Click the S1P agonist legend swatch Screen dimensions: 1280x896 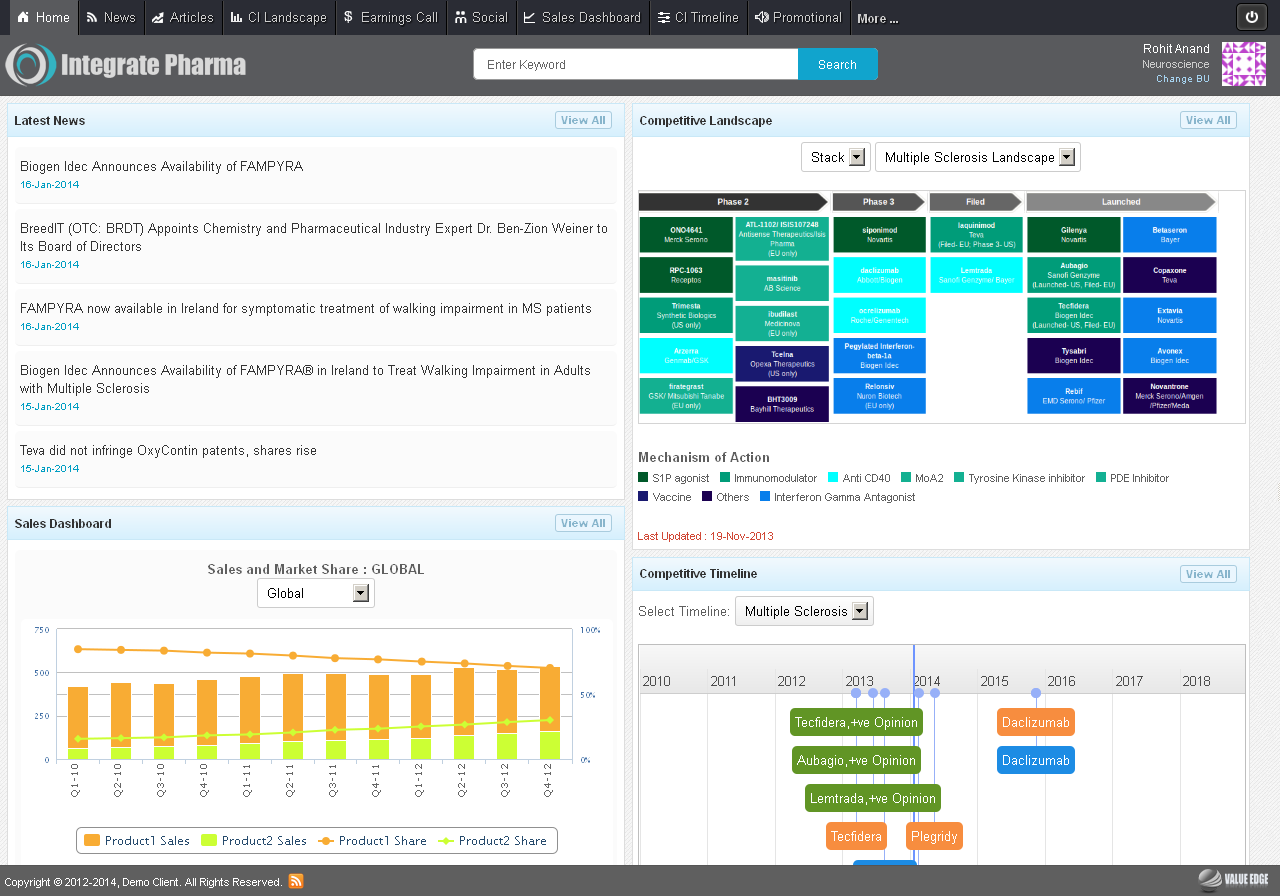pyautogui.click(x=643, y=478)
